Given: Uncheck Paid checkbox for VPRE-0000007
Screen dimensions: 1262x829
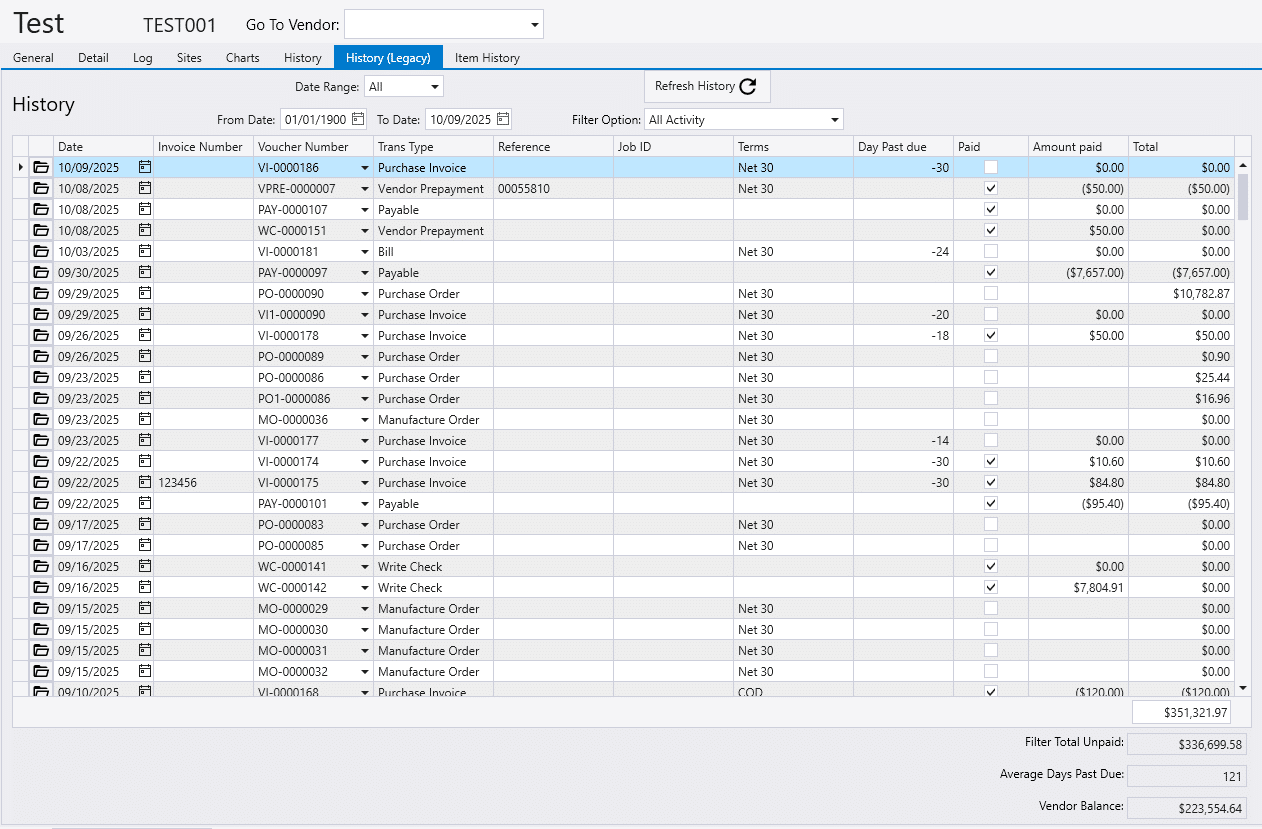Looking at the screenshot, I should pyautogui.click(x=991, y=189).
